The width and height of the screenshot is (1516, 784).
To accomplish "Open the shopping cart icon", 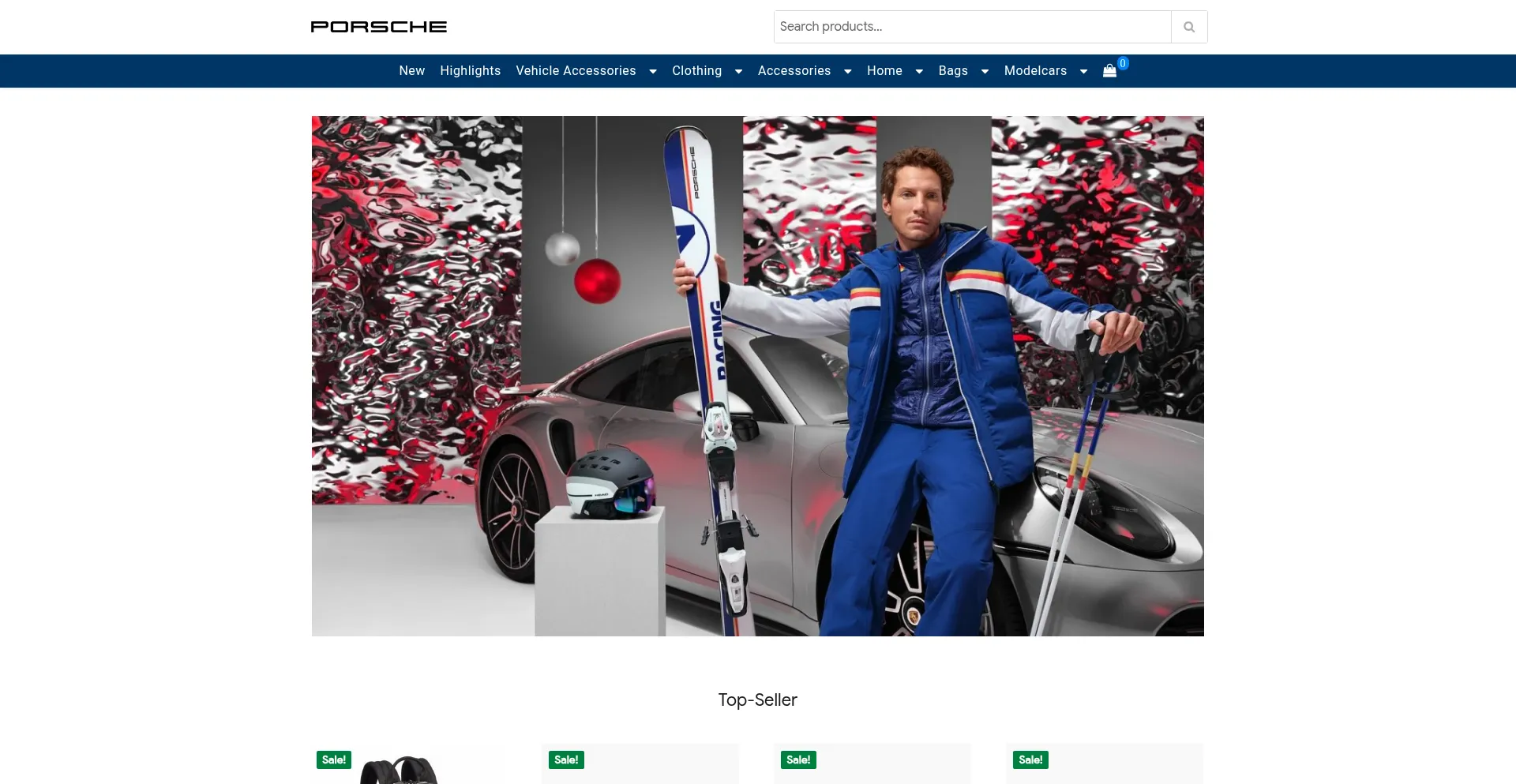I will click(1109, 71).
